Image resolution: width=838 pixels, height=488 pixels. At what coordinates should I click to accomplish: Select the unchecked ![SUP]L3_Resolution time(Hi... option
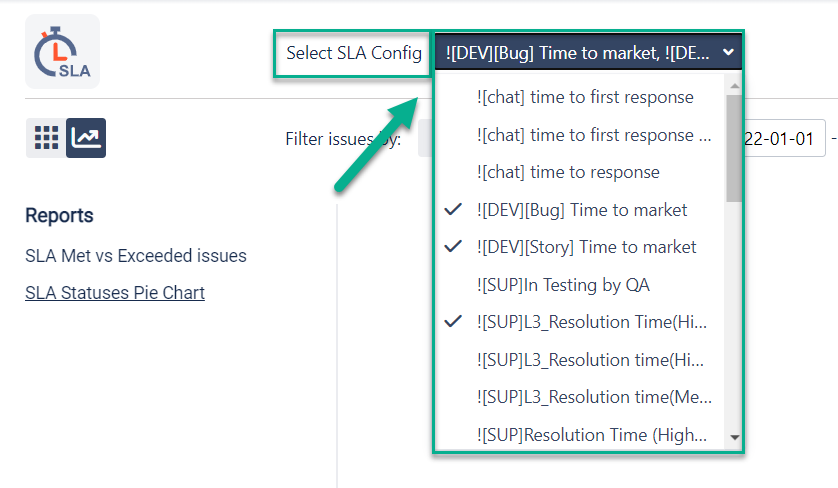[594, 360]
